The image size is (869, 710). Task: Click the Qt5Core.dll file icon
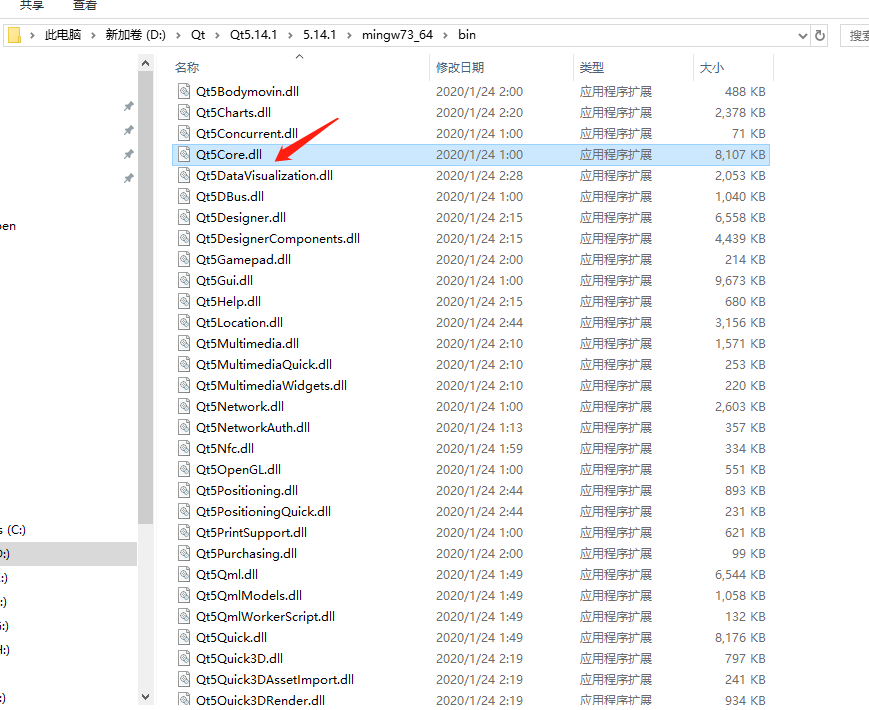coord(183,154)
